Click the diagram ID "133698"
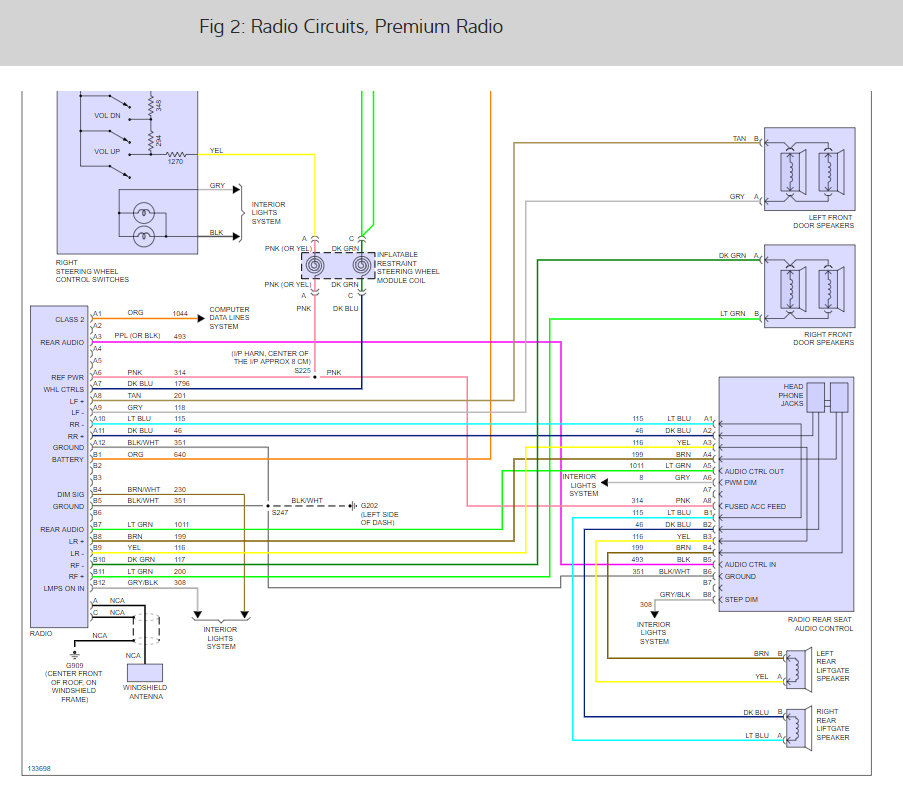The image size is (903, 792). 39,769
